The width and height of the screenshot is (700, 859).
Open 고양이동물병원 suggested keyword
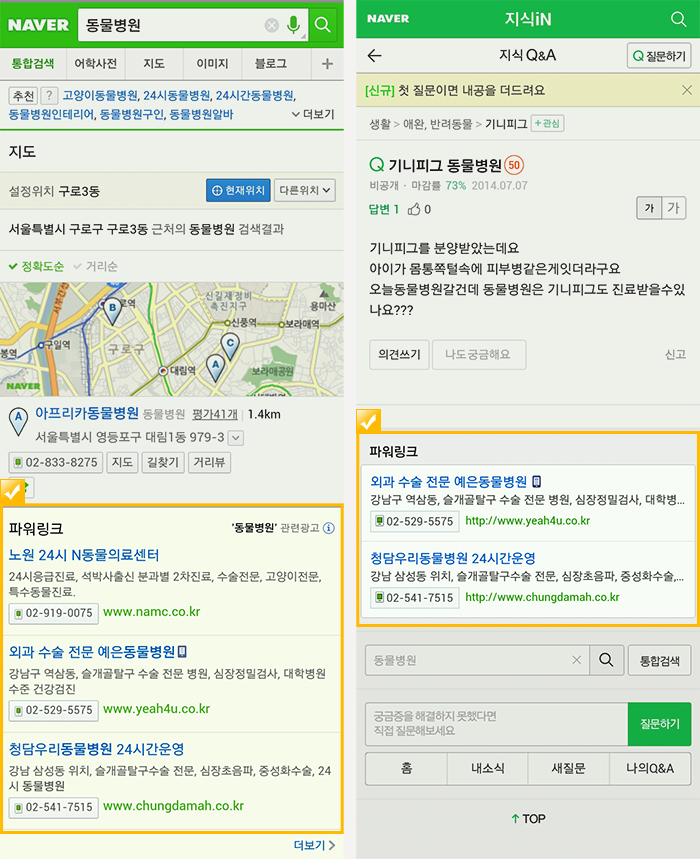coord(100,96)
